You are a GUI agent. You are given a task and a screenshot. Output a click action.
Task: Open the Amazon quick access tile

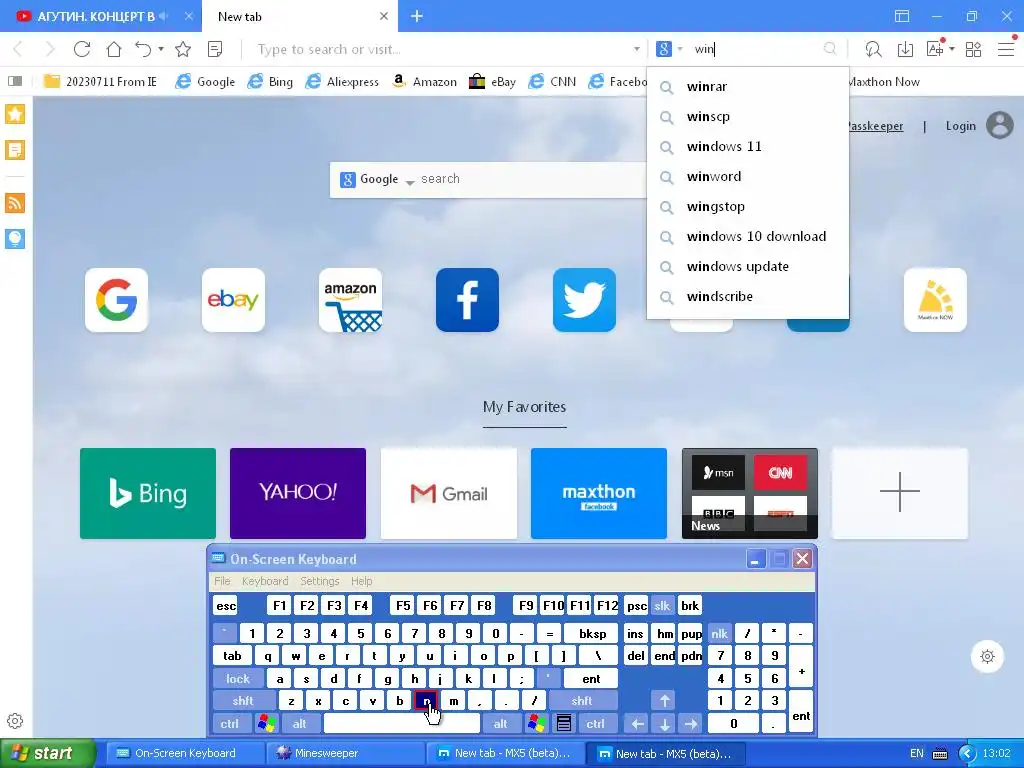click(350, 300)
